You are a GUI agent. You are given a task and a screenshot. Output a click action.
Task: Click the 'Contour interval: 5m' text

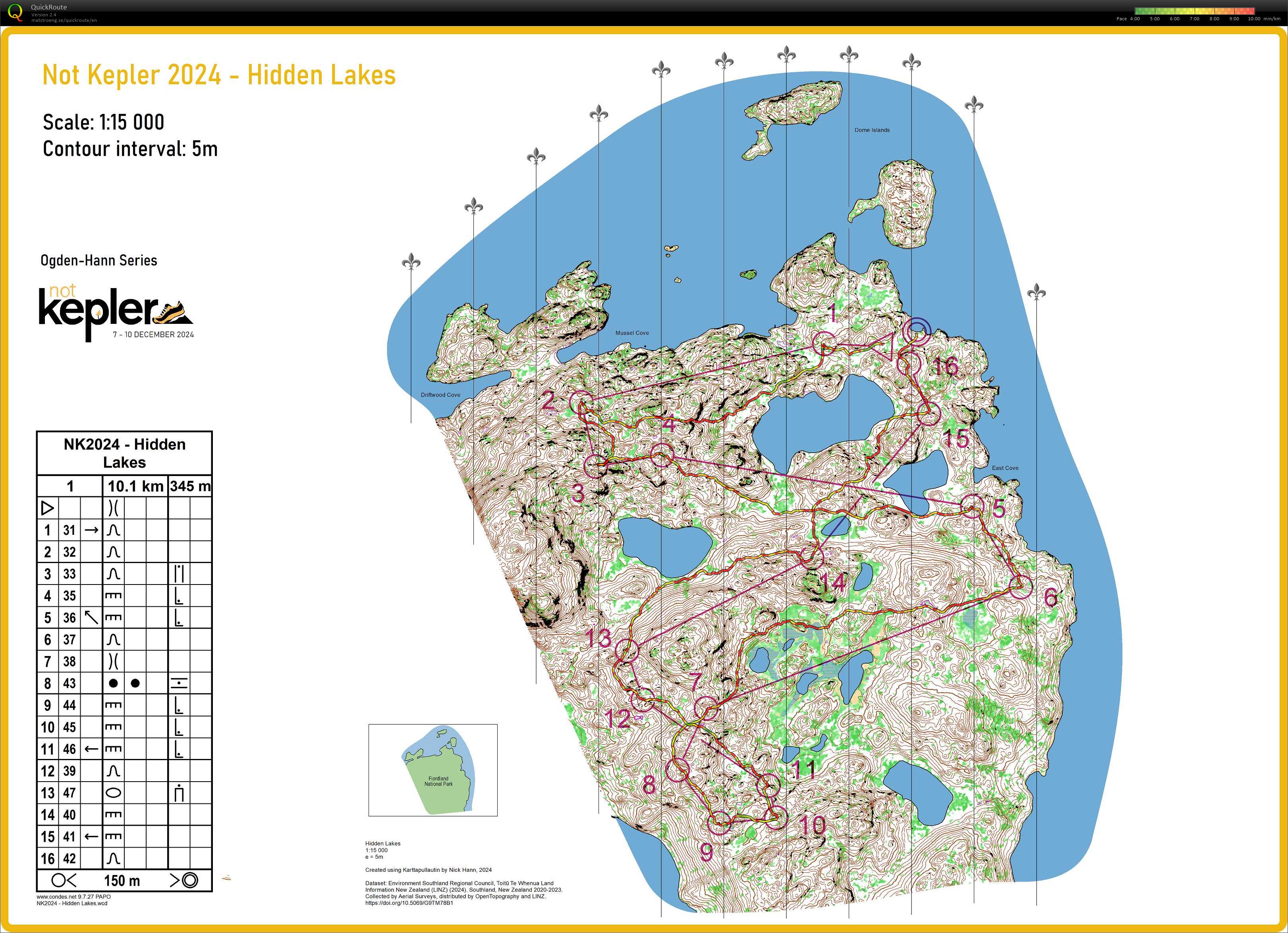(x=130, y=148)
